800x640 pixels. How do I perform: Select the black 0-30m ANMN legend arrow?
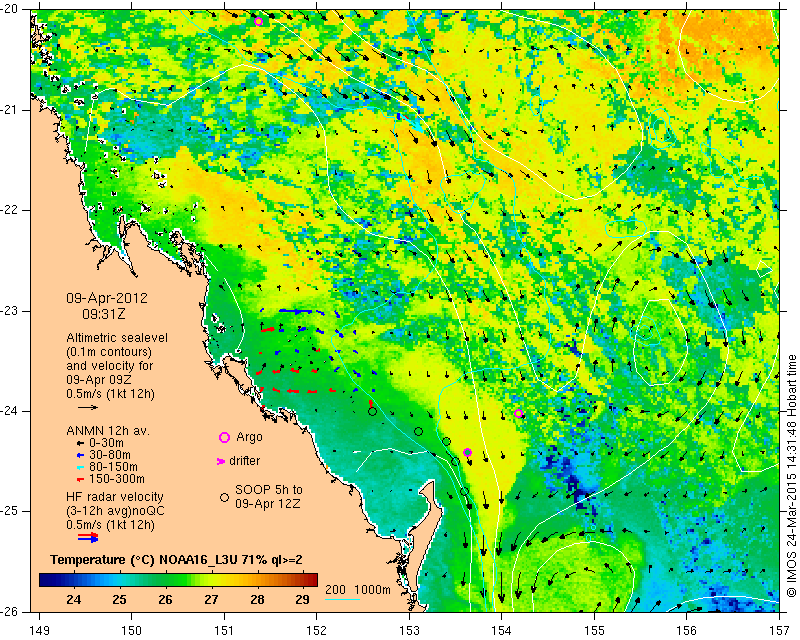(80, 444)
